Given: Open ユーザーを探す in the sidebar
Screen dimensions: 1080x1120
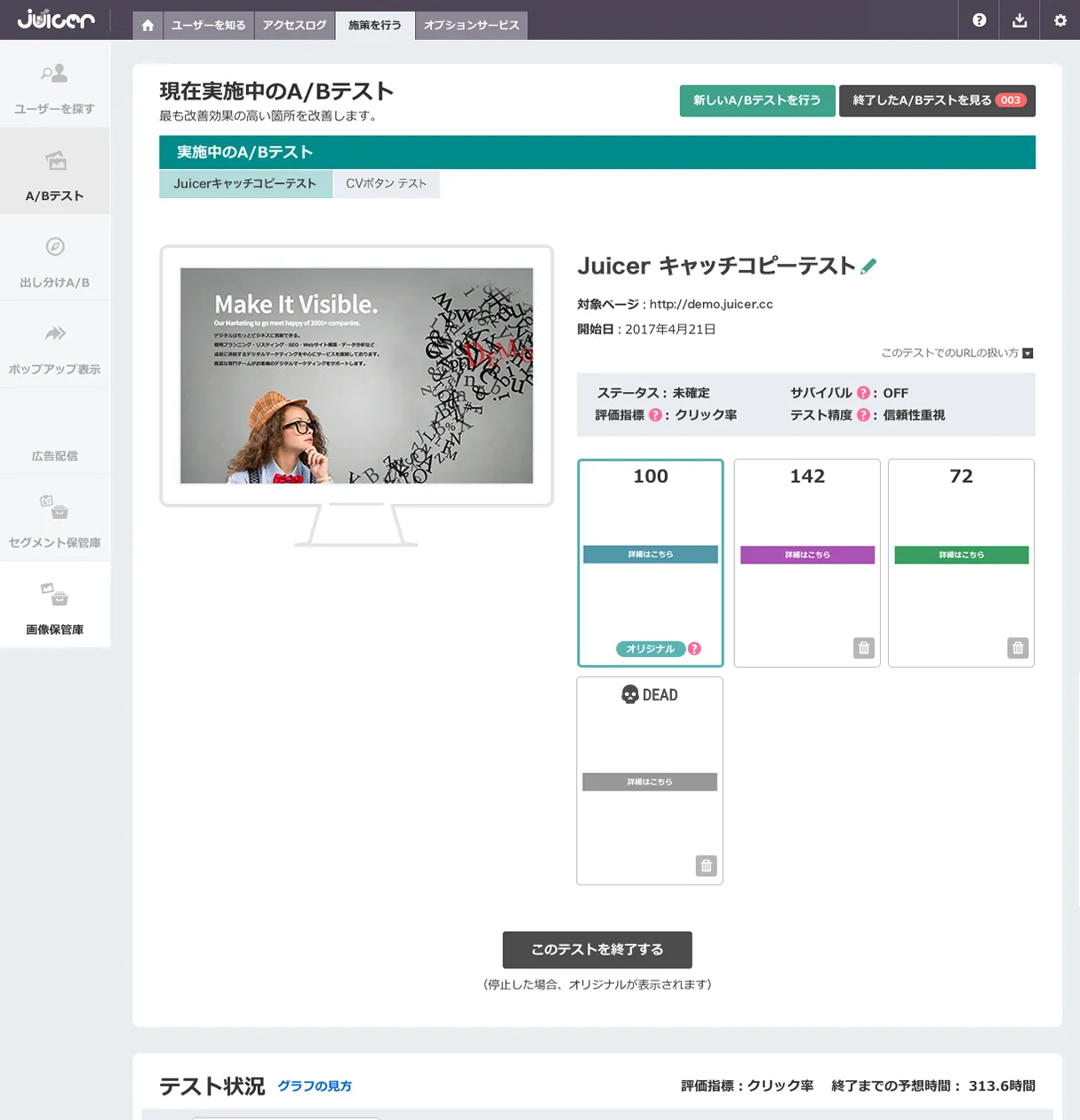Looking at the screenshot, I should (x=54, y=87).
